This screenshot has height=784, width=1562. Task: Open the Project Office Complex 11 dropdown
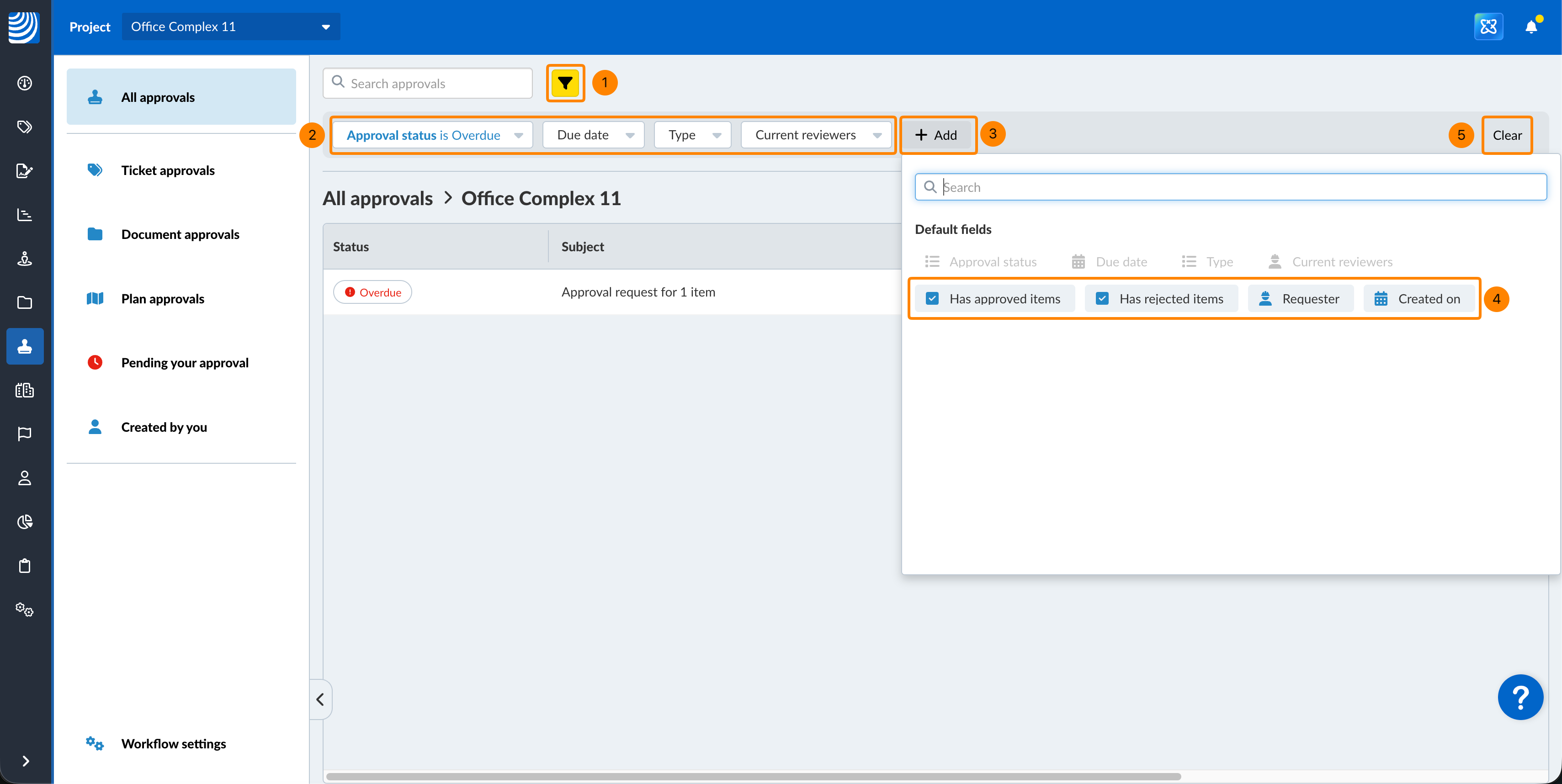pyautogui.click(x=230, y=26)
